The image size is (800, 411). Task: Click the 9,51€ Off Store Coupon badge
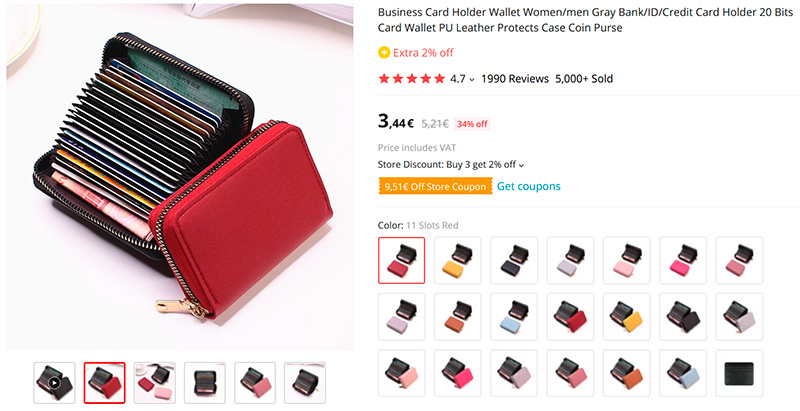pyautogui.click(x=435, y=186)
